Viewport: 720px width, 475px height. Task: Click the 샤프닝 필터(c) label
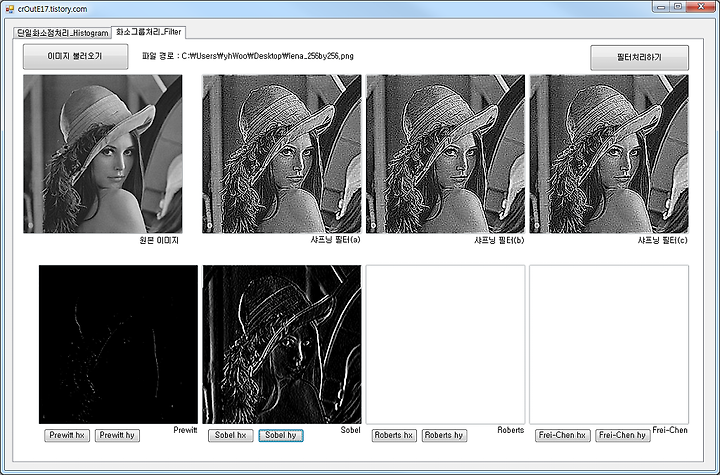[663, 240]
